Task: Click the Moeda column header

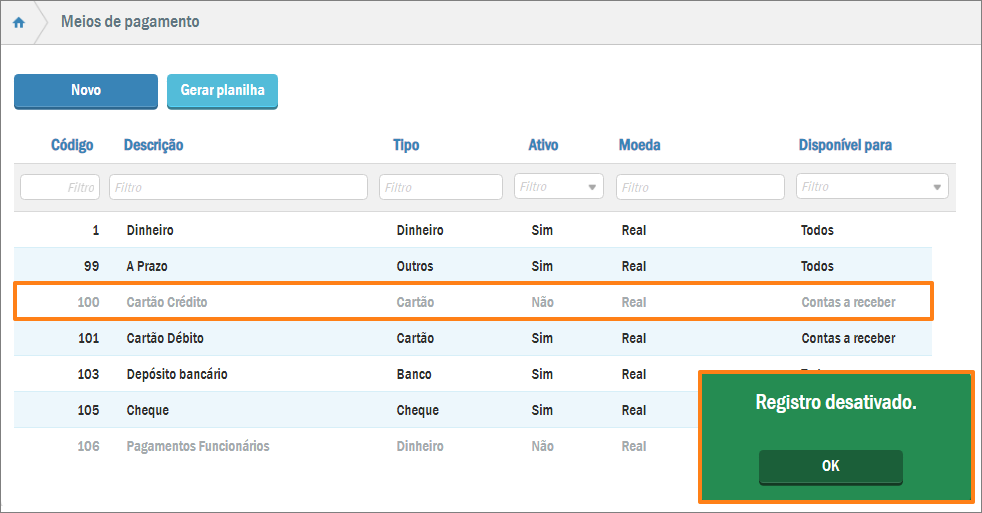Action: point(639,145)
